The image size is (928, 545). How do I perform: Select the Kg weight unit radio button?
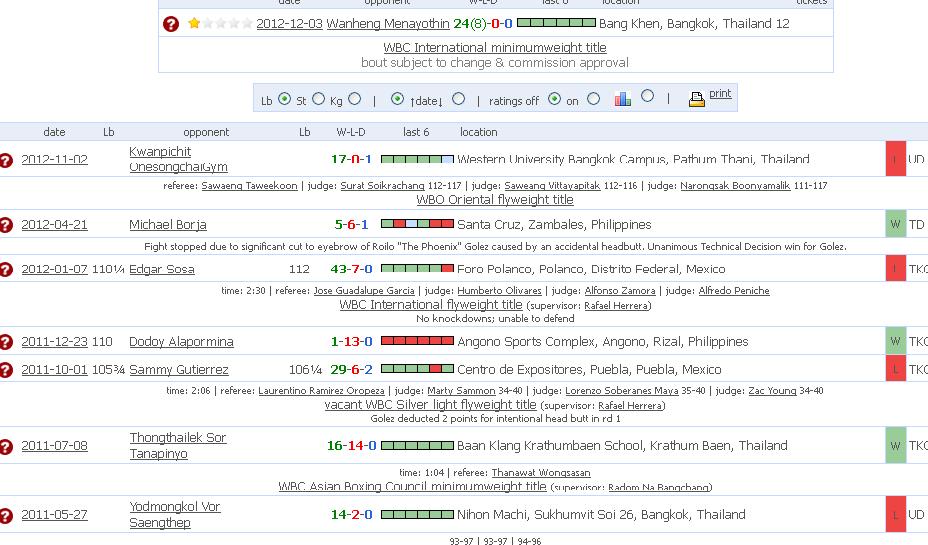click(x=355, y=99)
